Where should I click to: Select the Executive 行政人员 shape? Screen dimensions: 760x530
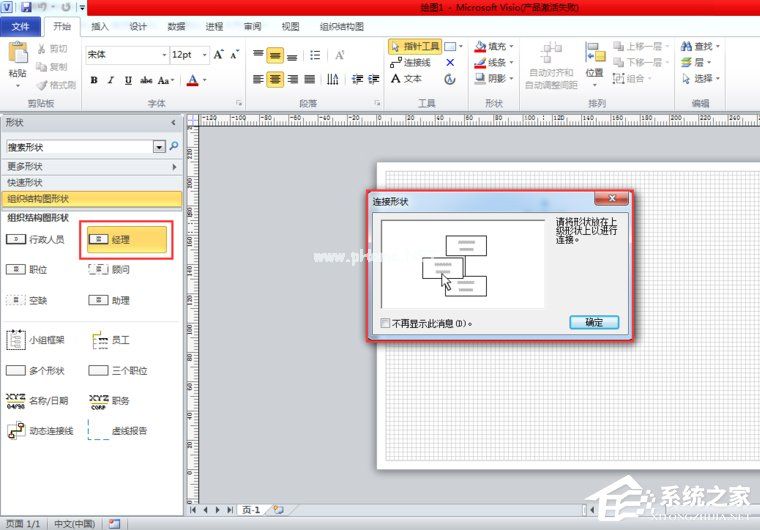(x=35, y=239)
